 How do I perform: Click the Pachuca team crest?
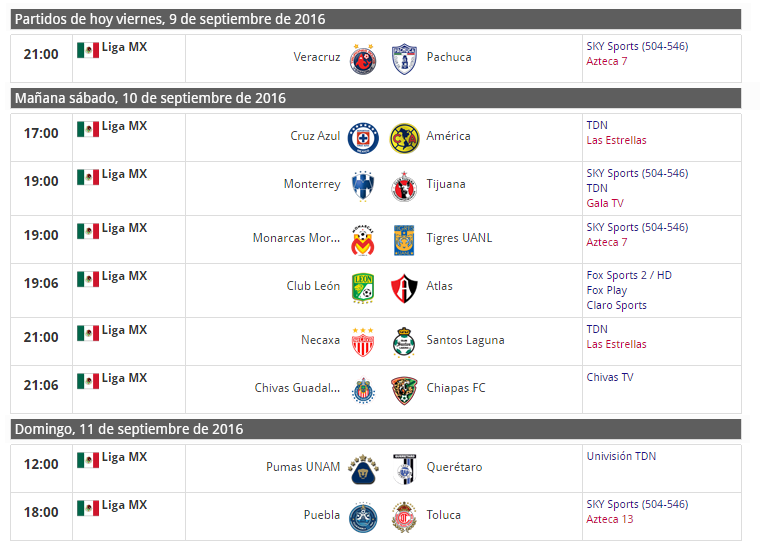click(404, 59)
